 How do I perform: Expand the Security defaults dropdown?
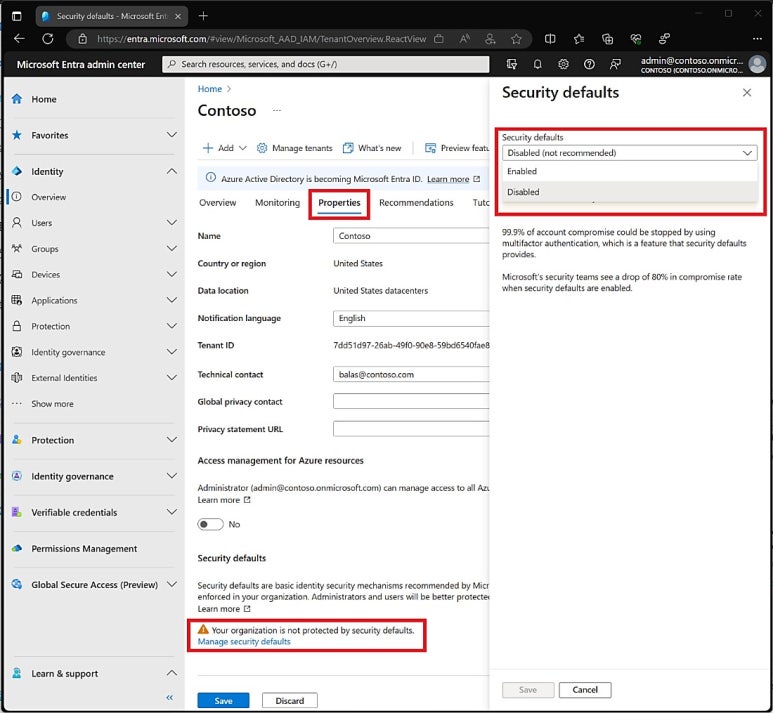(x=629, y=153)
